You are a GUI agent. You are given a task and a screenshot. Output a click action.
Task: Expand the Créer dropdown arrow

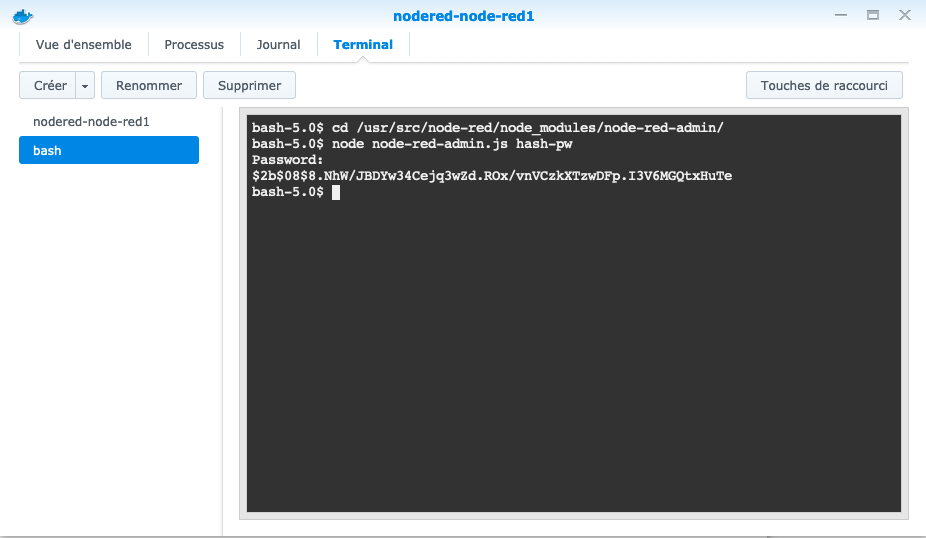[x=85, y=86]
